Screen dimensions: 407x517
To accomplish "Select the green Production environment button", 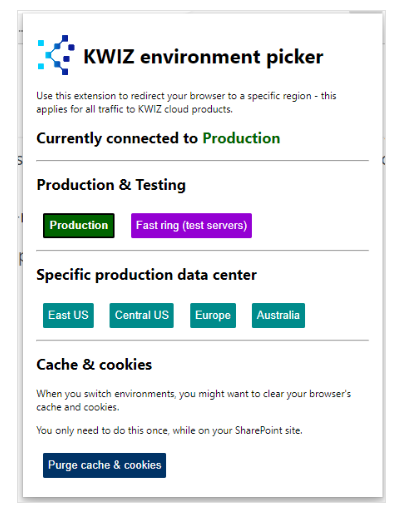I will click(x=79, y=226).
